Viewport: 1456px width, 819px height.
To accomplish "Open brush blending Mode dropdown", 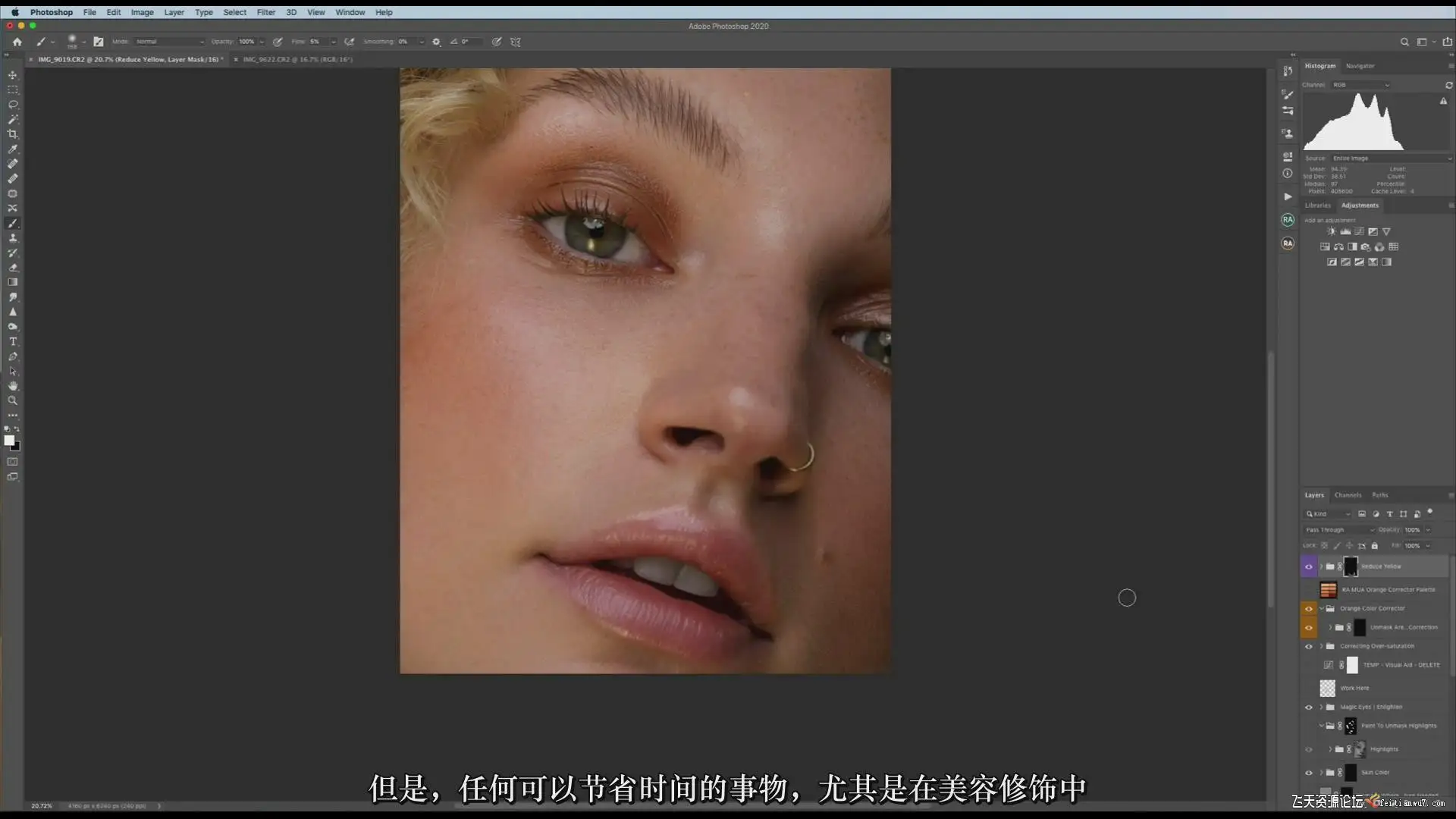I will point(169,42).
